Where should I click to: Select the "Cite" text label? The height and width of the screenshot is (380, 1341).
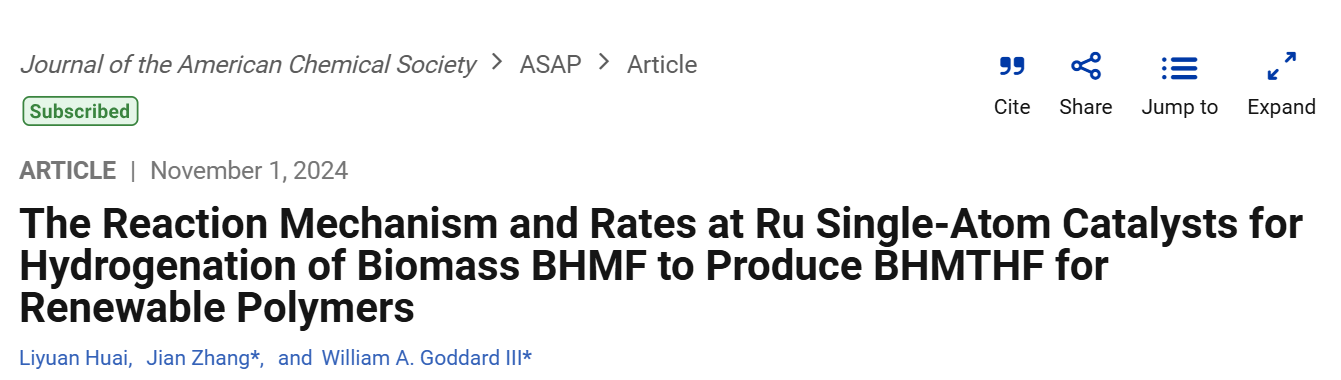[1012, 107]
